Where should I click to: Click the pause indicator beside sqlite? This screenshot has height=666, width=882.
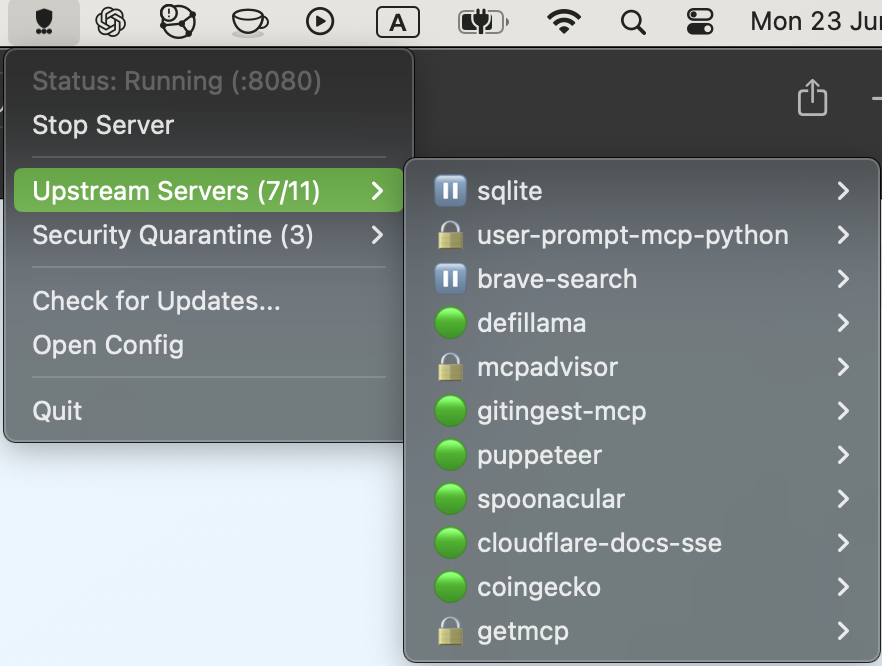tap(450, 190)
